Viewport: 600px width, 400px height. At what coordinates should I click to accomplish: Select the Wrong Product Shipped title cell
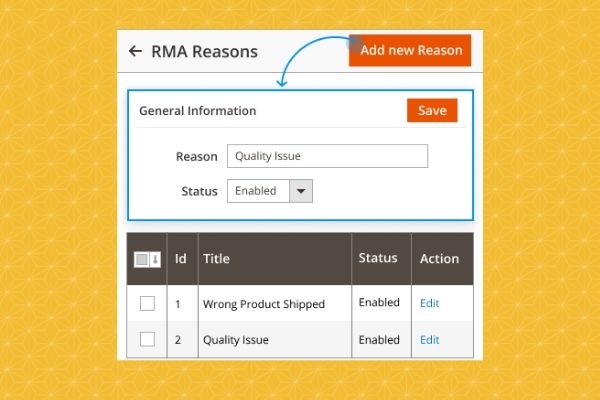(x=263, y=304)
